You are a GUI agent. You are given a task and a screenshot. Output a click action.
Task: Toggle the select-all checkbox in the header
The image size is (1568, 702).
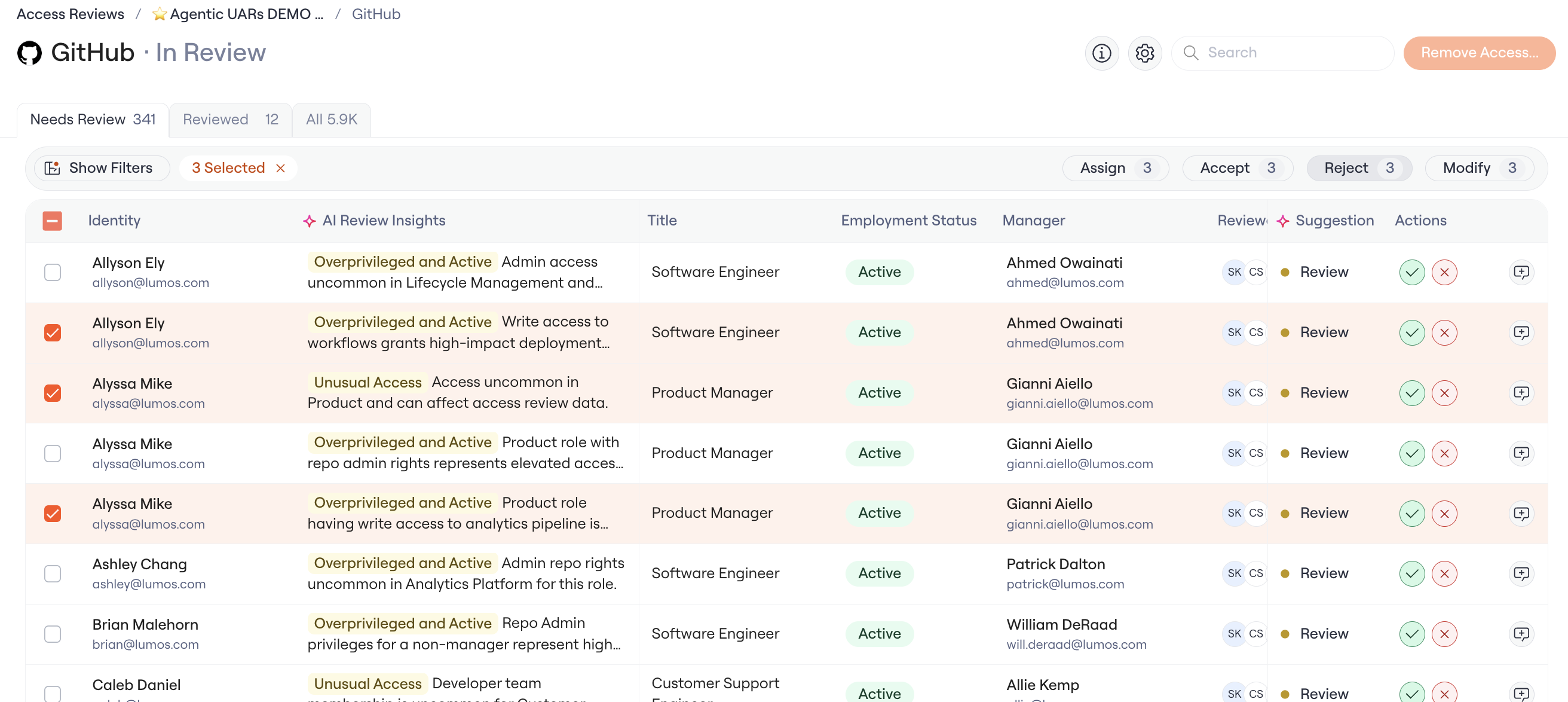pyautogui.click(x=53, y=221)
